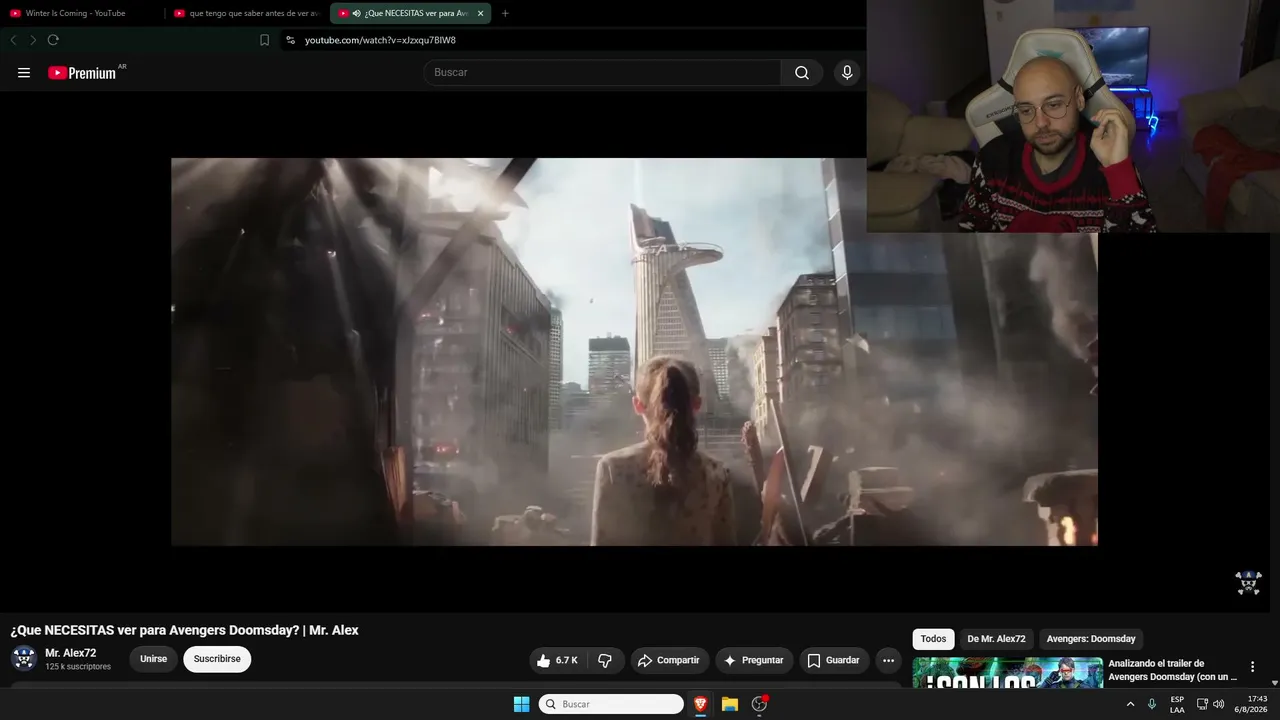Viewport: 1280px width, 720px height.
Task: Open network settings icon in system tray
Action: coord(1202,704)
